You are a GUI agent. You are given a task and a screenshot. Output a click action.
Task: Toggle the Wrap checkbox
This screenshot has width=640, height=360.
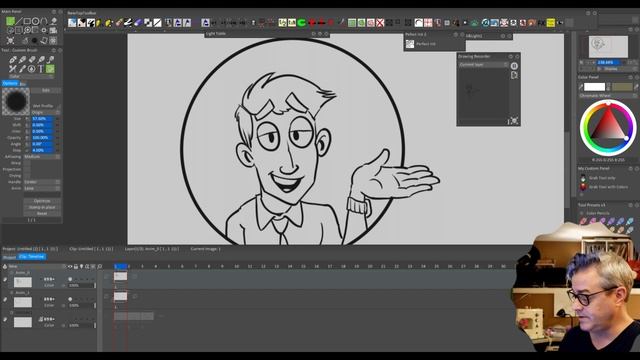(27, 163)
